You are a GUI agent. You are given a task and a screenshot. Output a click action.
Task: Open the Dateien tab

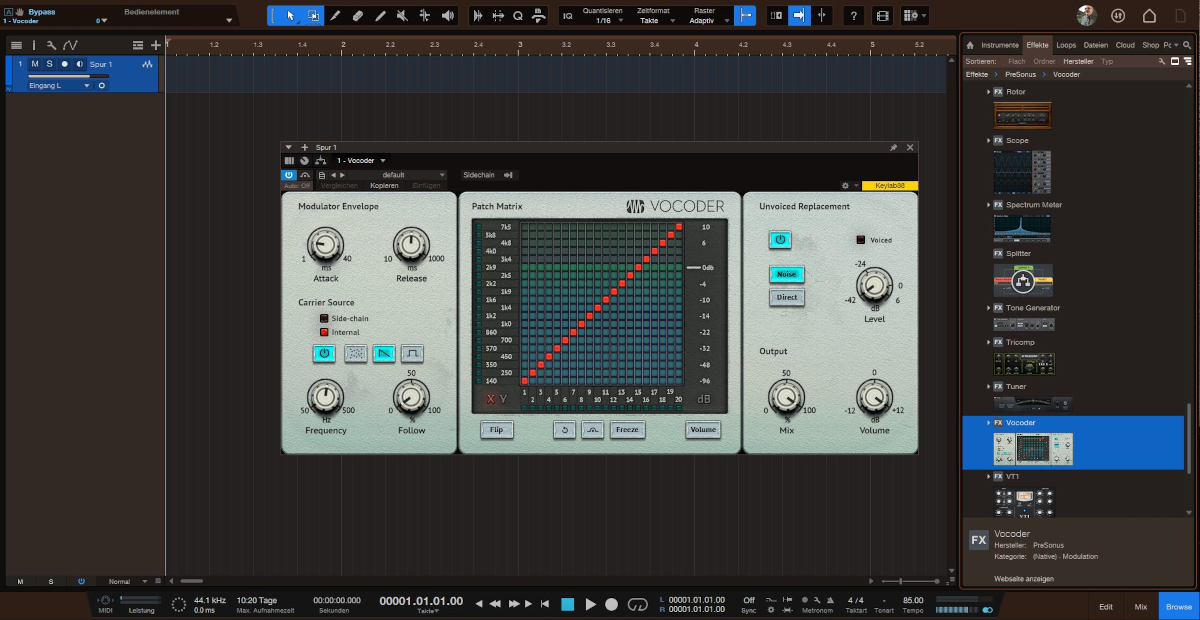coord(1096,45)
